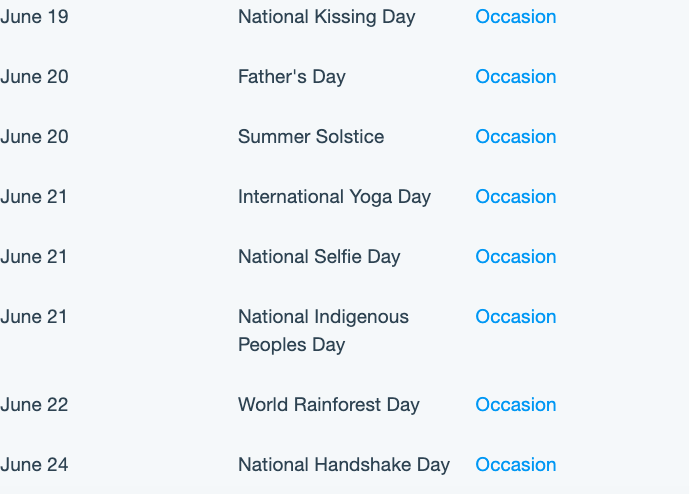The width and height of the screenshot is (690, 494).
Task: Open Occasion link for Summer Solstice
Action: click(x=516, y=137)
